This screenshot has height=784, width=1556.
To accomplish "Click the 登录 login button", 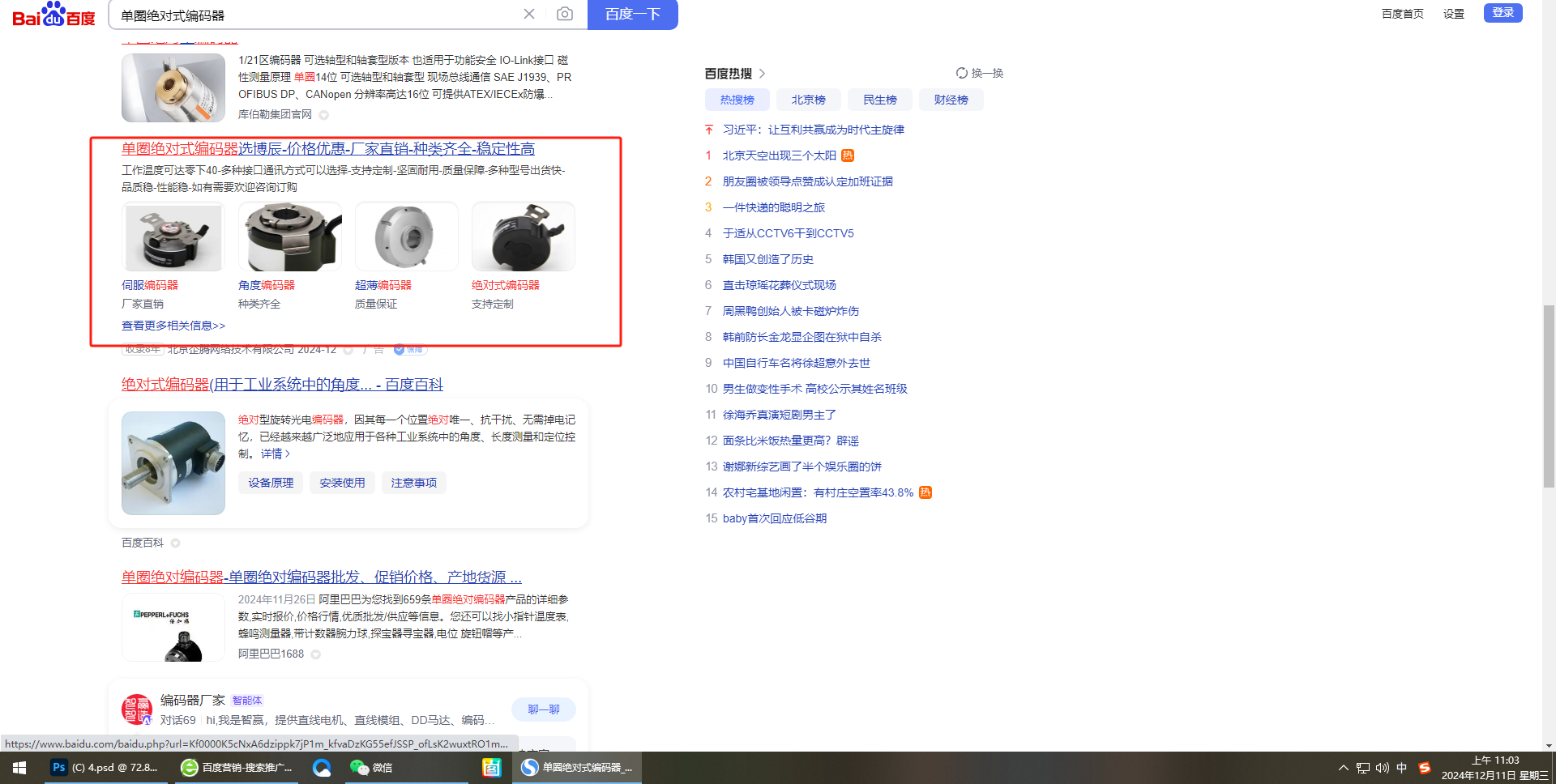I will point(1503,13).
